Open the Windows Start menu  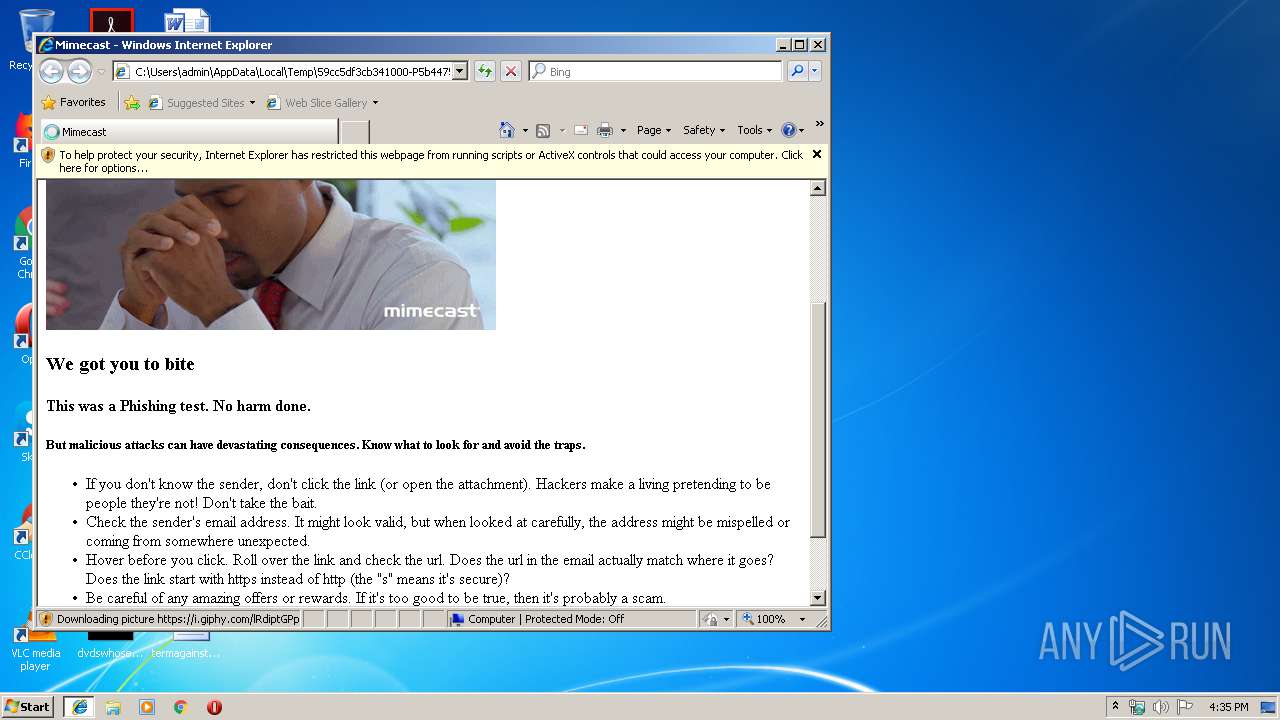coord(27,706)
